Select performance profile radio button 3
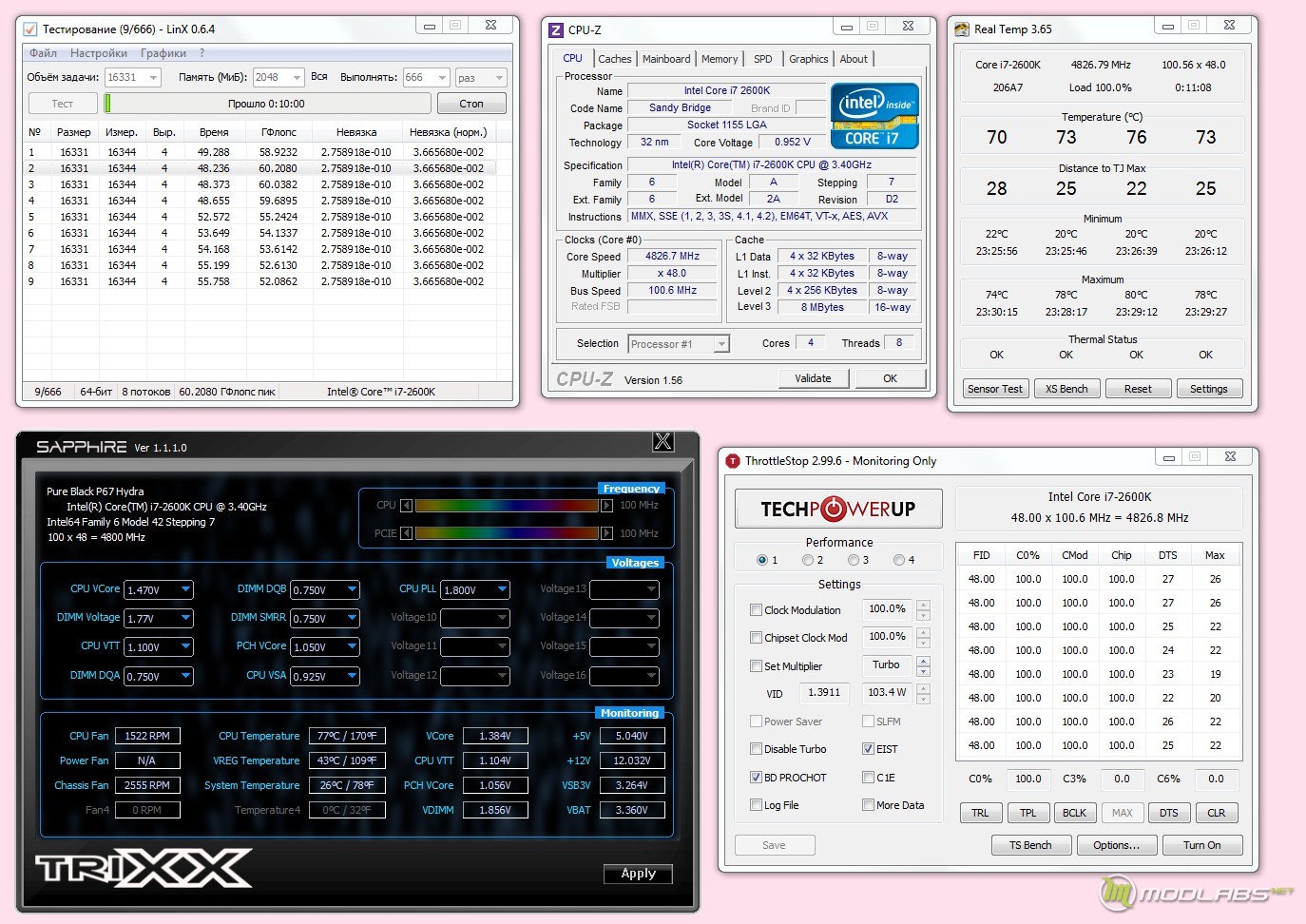This screenshot has height=924, width=1306. pyautogui.click(x=854, y=560)
